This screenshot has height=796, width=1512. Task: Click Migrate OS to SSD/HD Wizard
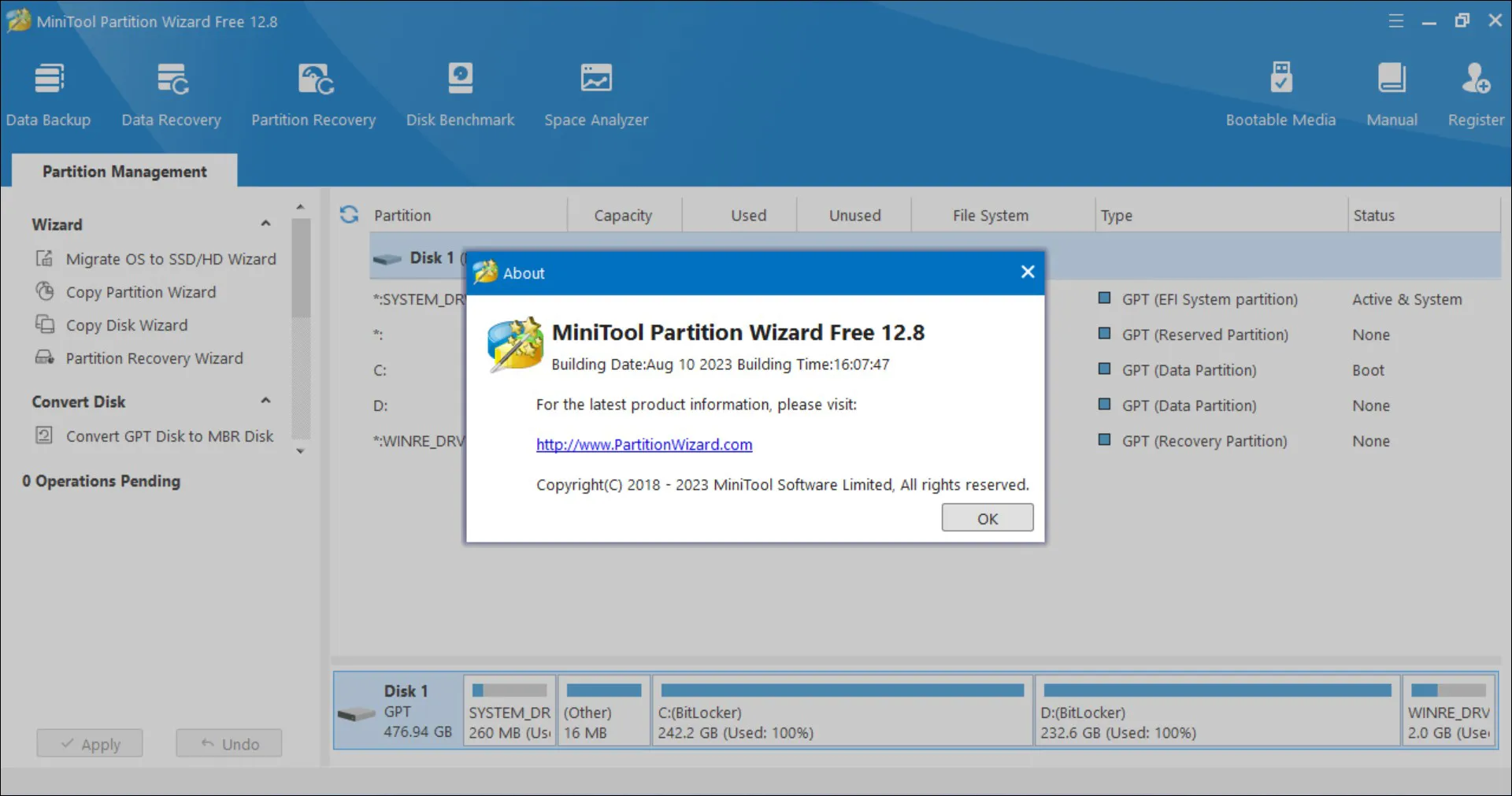tap(171, 259)
